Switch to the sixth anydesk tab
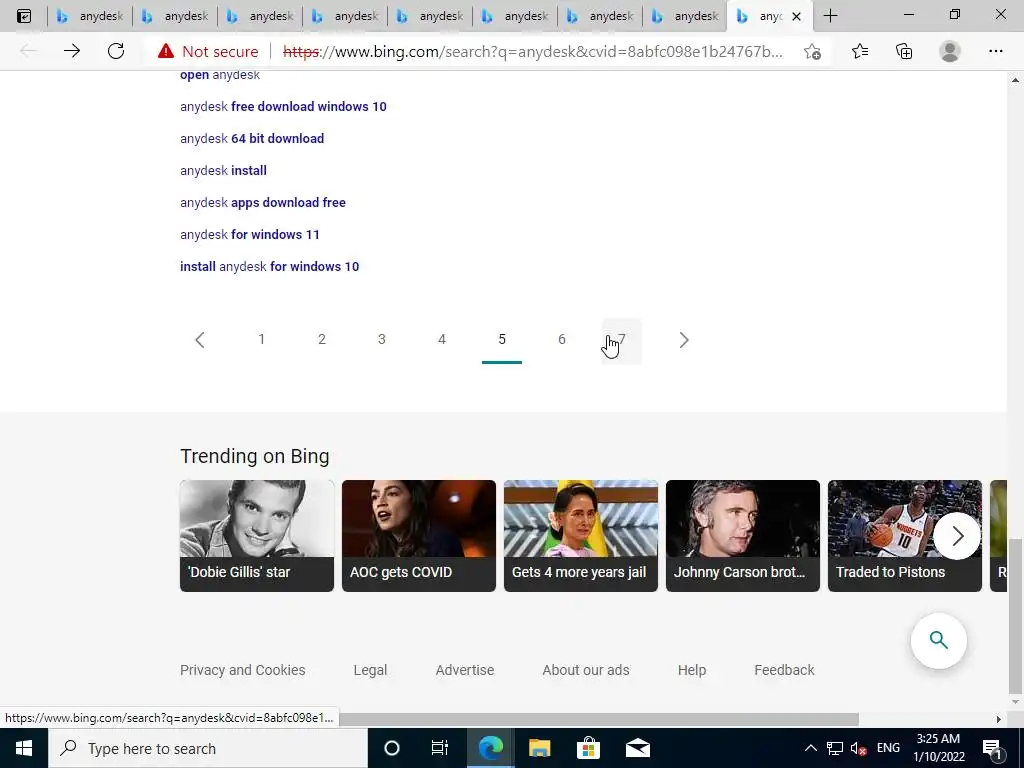The width and height of the screenshot is (1024, 768). tap(514, 16)
